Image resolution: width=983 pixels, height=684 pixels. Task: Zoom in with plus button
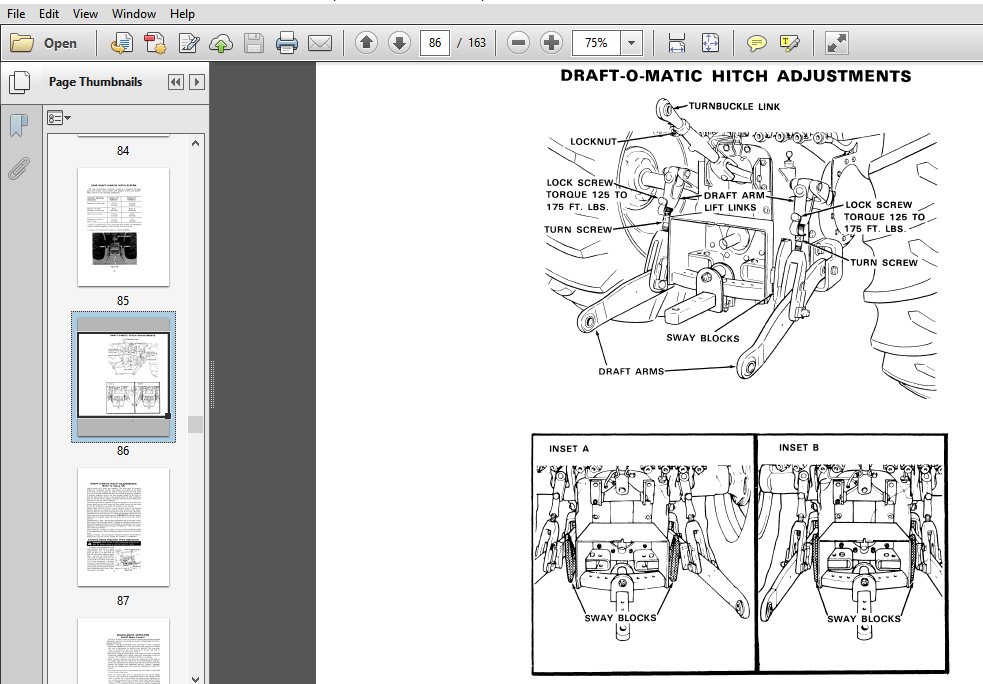(552, 43)
